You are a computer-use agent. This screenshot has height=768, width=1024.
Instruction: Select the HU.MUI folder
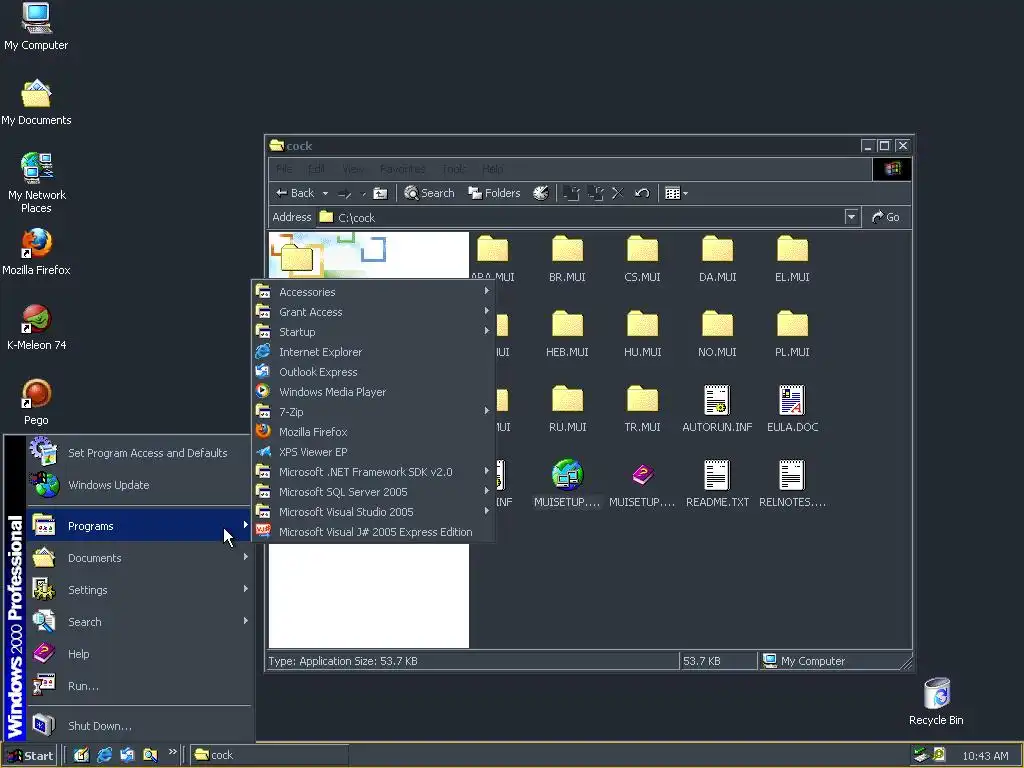click(x=642, y=334)
